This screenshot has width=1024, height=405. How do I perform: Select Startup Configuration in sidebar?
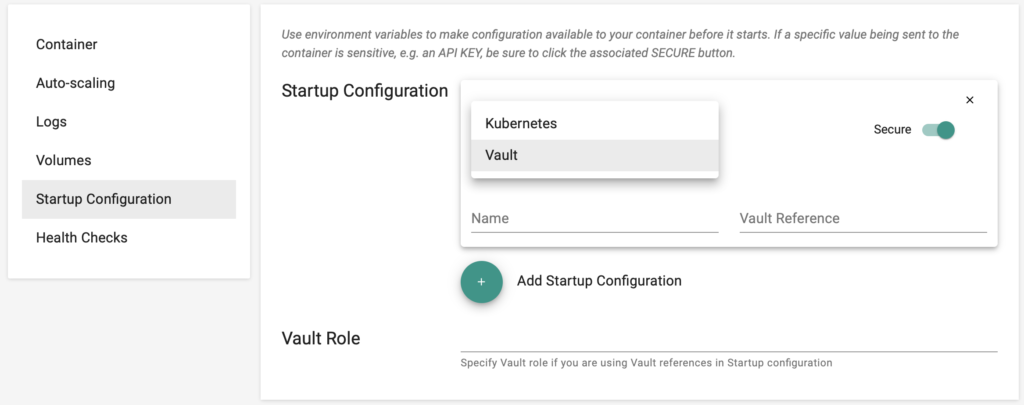[104, 199]
